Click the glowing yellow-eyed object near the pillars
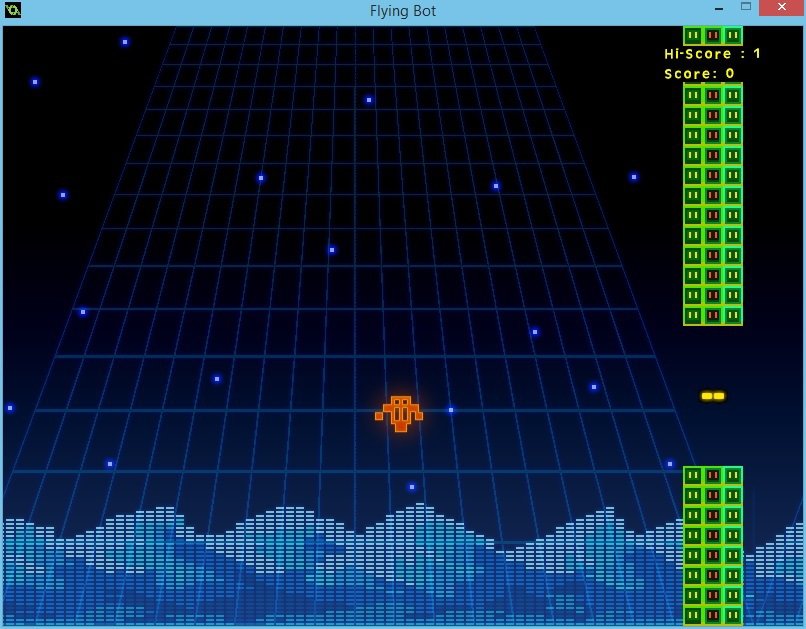This screenshot has height=629, width=806. pos(712,396)
